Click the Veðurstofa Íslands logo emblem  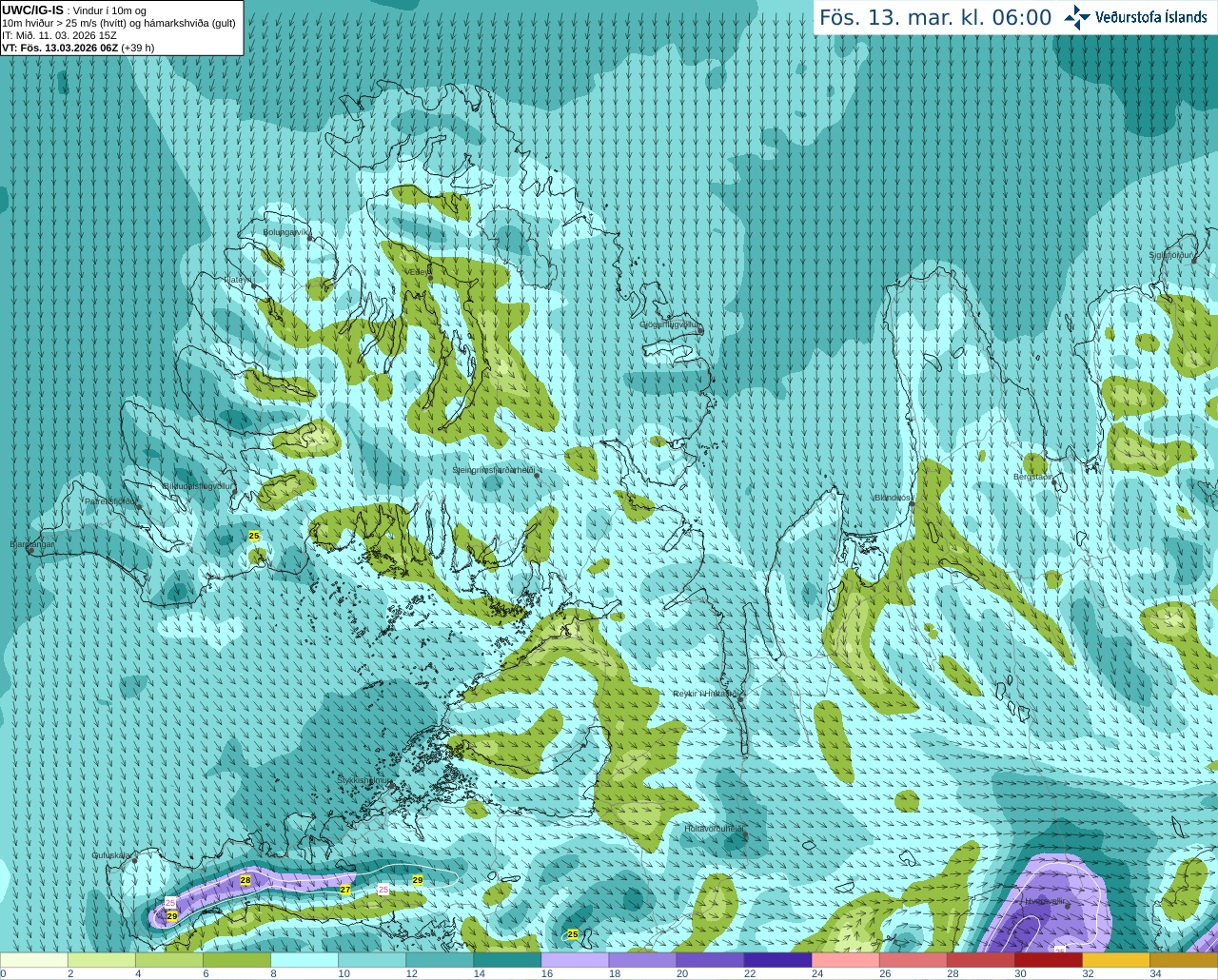tap(1077, 17)
